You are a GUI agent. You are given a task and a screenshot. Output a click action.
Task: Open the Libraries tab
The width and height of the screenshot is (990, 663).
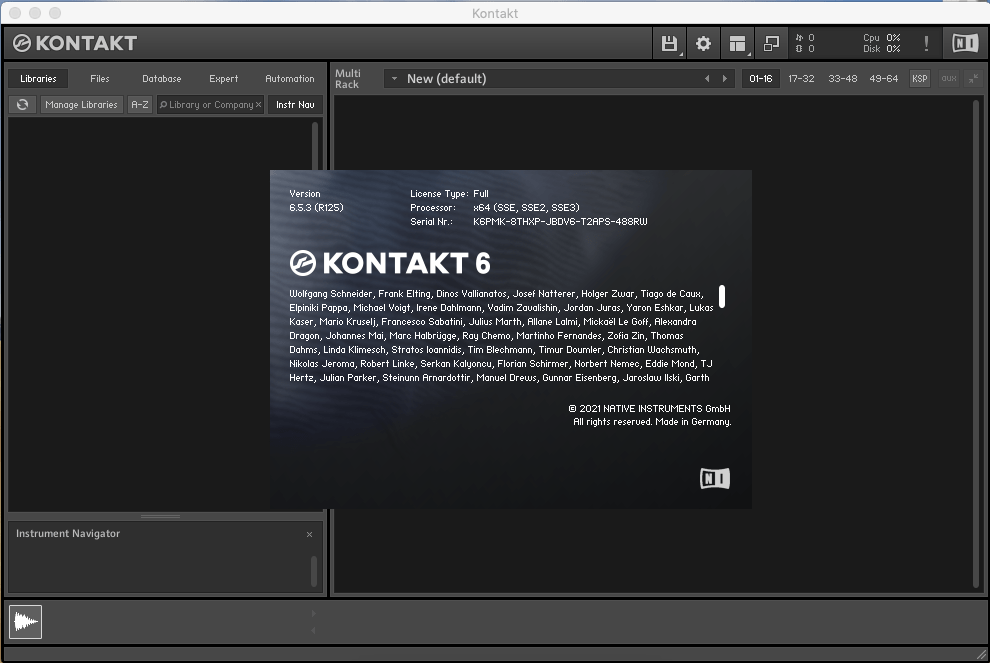point(39,79)
